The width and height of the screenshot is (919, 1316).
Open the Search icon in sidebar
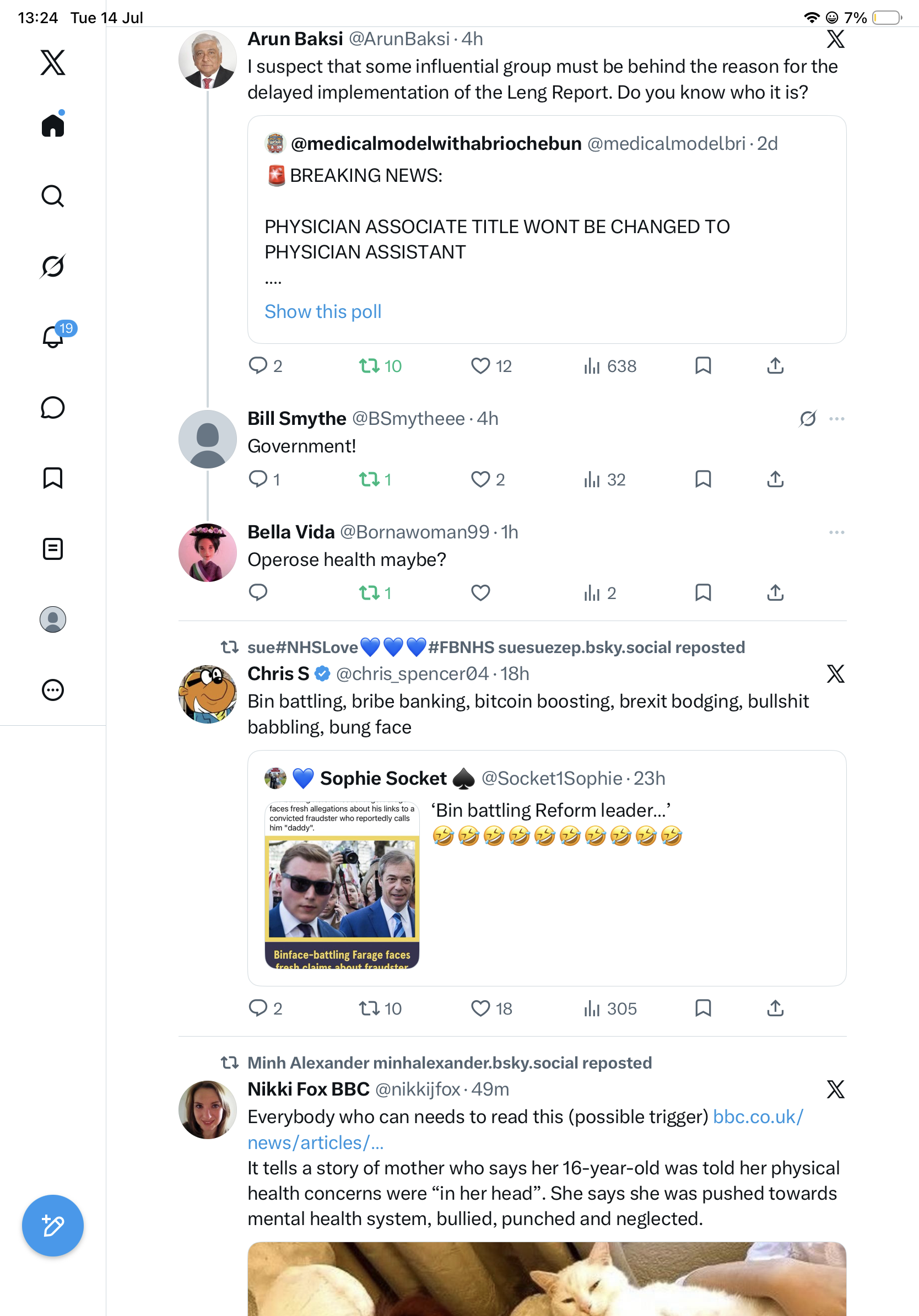[x=53, y=196]
